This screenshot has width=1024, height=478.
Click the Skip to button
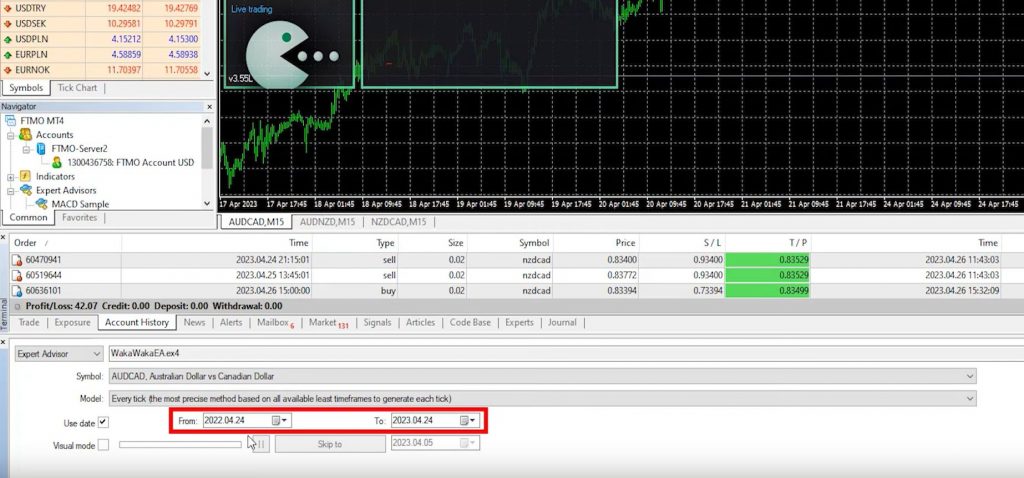(x=330, y=444)
